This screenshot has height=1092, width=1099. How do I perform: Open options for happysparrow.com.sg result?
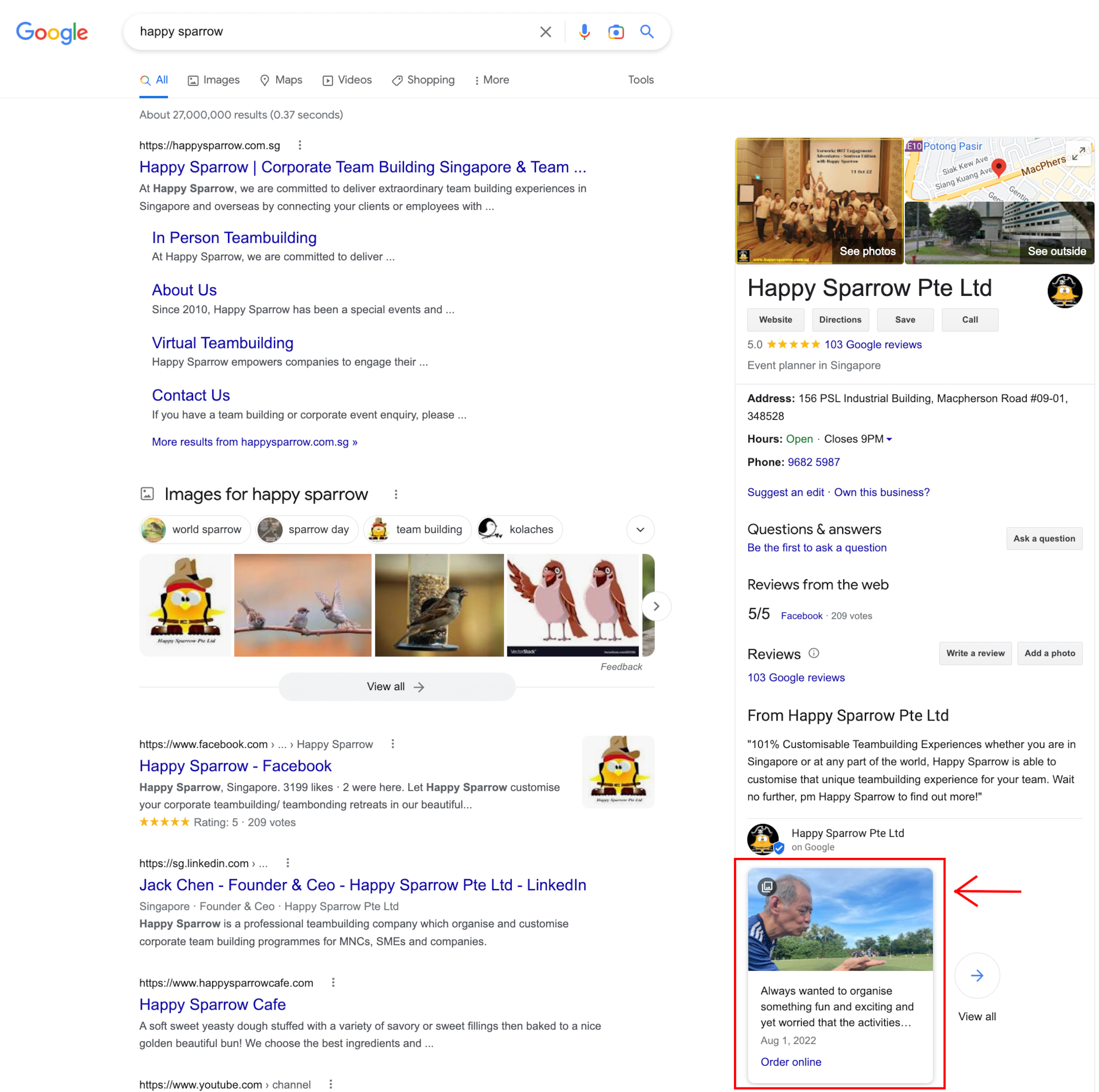[300, 145]
